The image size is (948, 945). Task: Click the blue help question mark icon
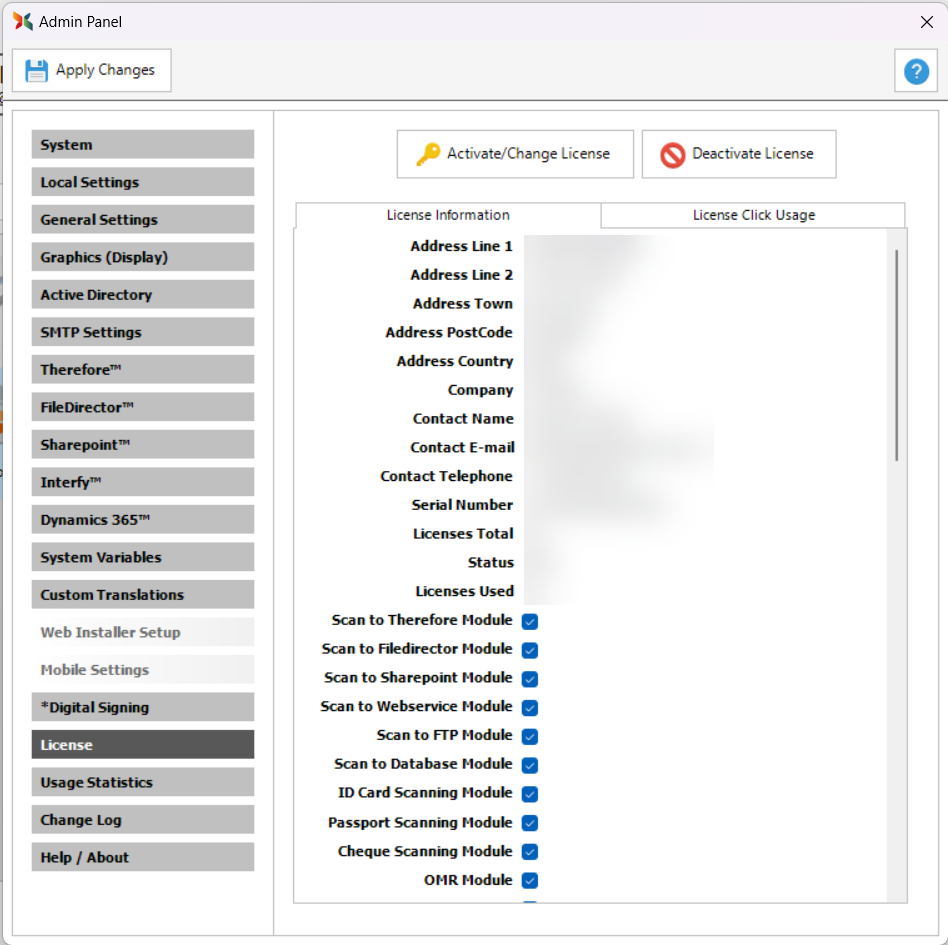pyautogui.click(x=916, y=72)
